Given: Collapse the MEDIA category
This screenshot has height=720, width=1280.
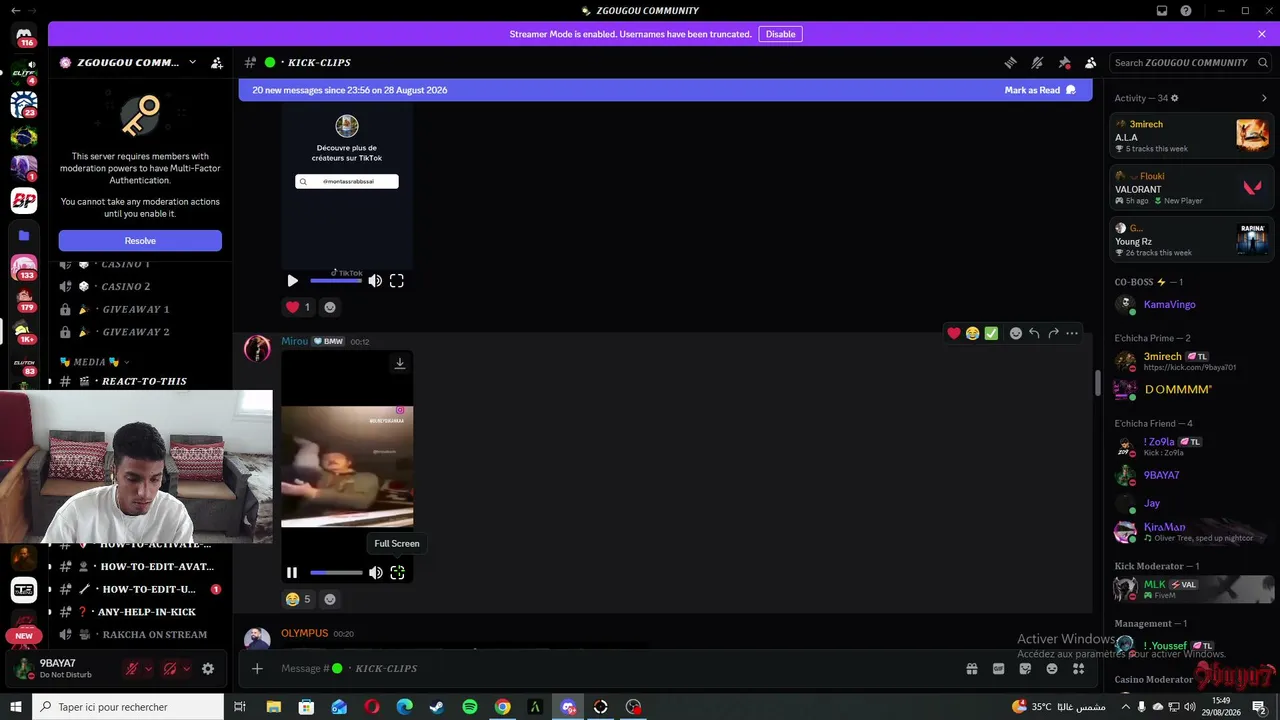Looking at the screenshot, I should coord(94,362).
